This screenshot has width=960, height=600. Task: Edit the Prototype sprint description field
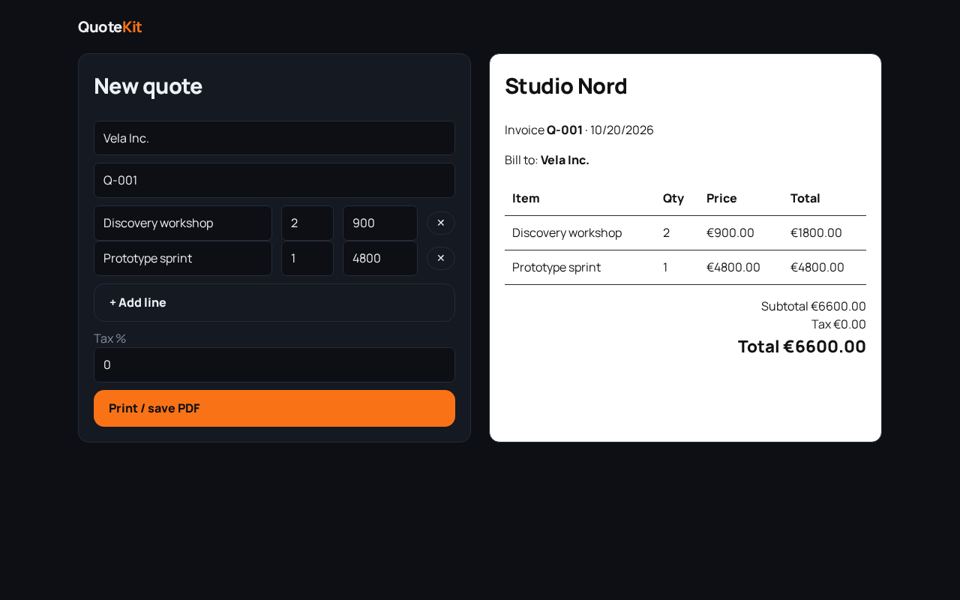(x=182, y=258)
